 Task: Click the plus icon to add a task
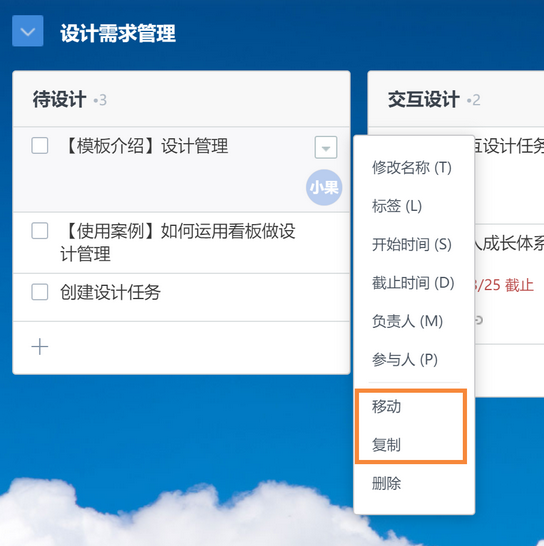(x=40, y=346)
